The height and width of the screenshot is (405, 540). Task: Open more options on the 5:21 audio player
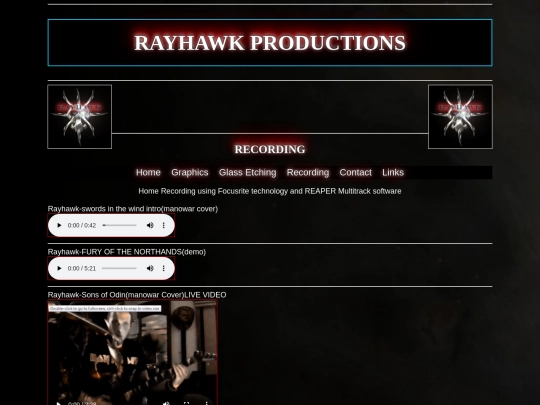click(164, 268)
